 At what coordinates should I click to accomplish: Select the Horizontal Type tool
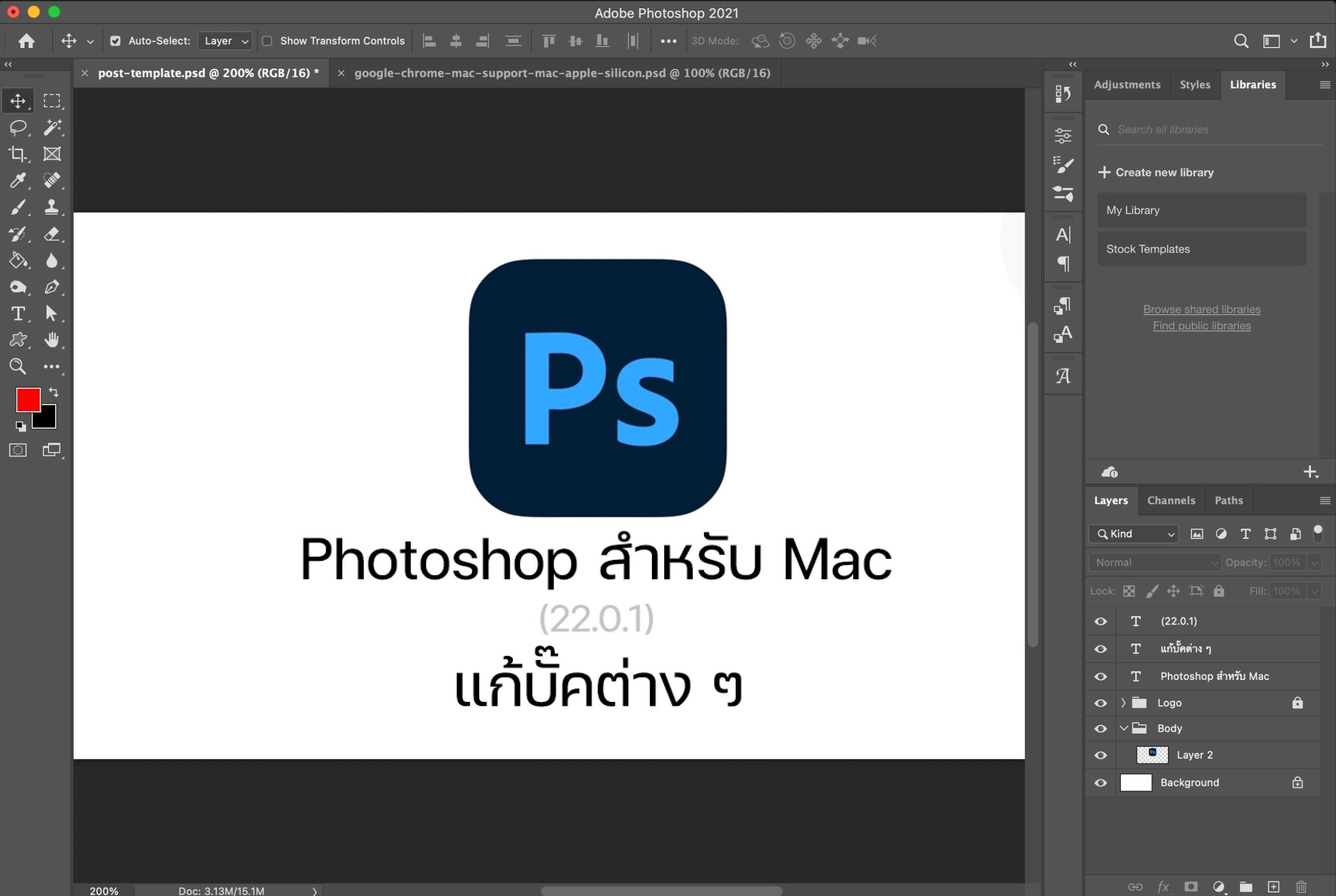pos(18,314)
